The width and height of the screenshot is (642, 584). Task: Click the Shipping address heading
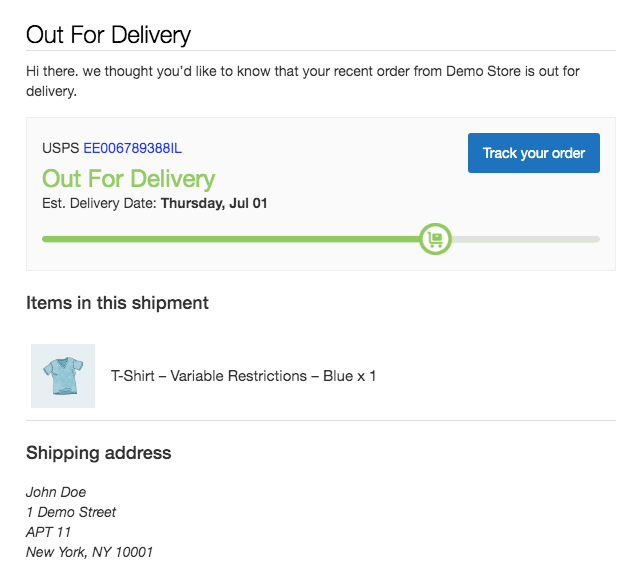98,453
